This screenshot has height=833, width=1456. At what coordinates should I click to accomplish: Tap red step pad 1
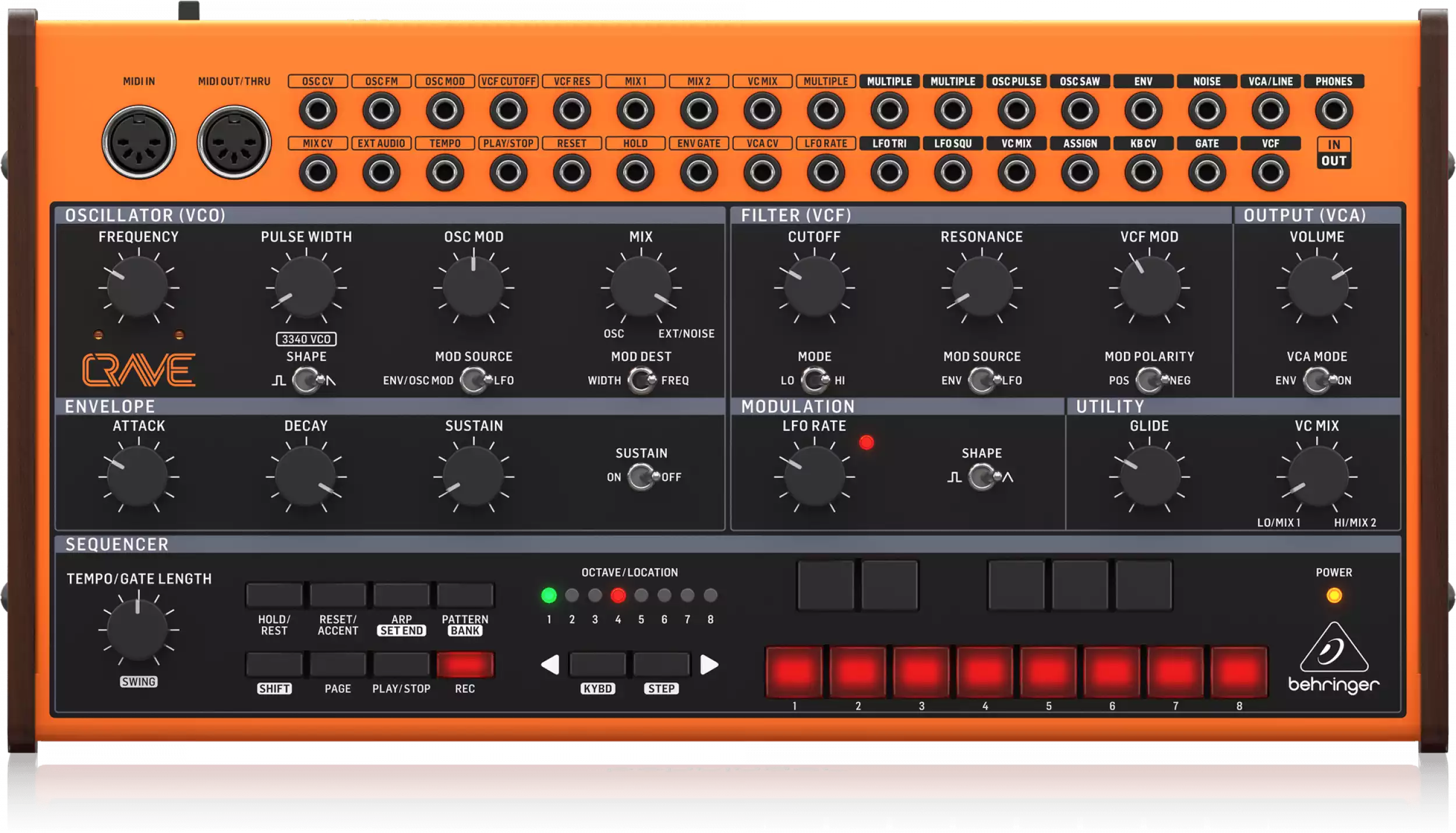[x=794, y=671]
